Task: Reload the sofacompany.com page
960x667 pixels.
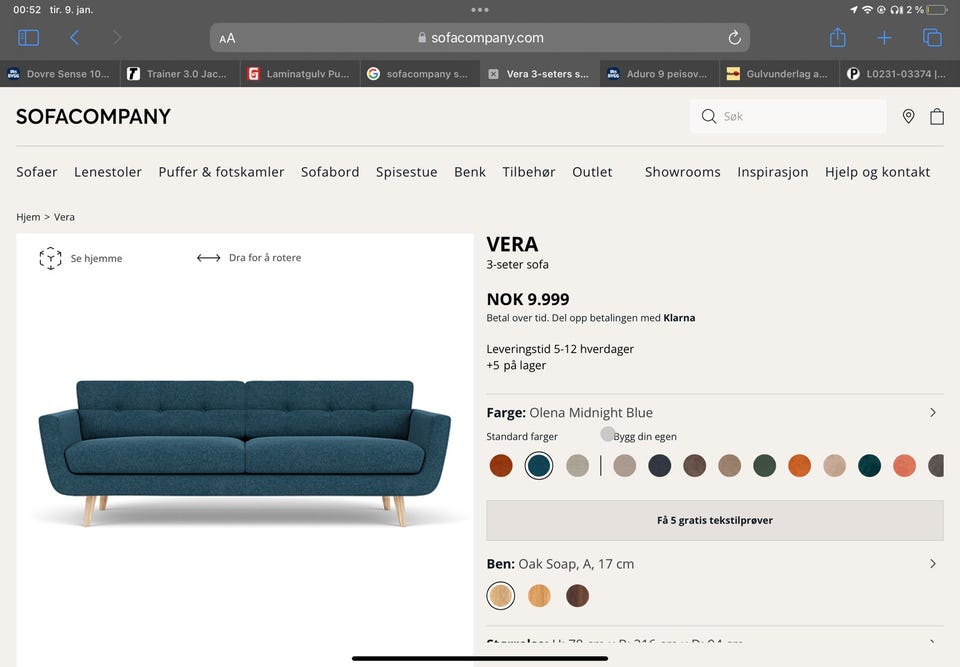Action: [734, 38]
